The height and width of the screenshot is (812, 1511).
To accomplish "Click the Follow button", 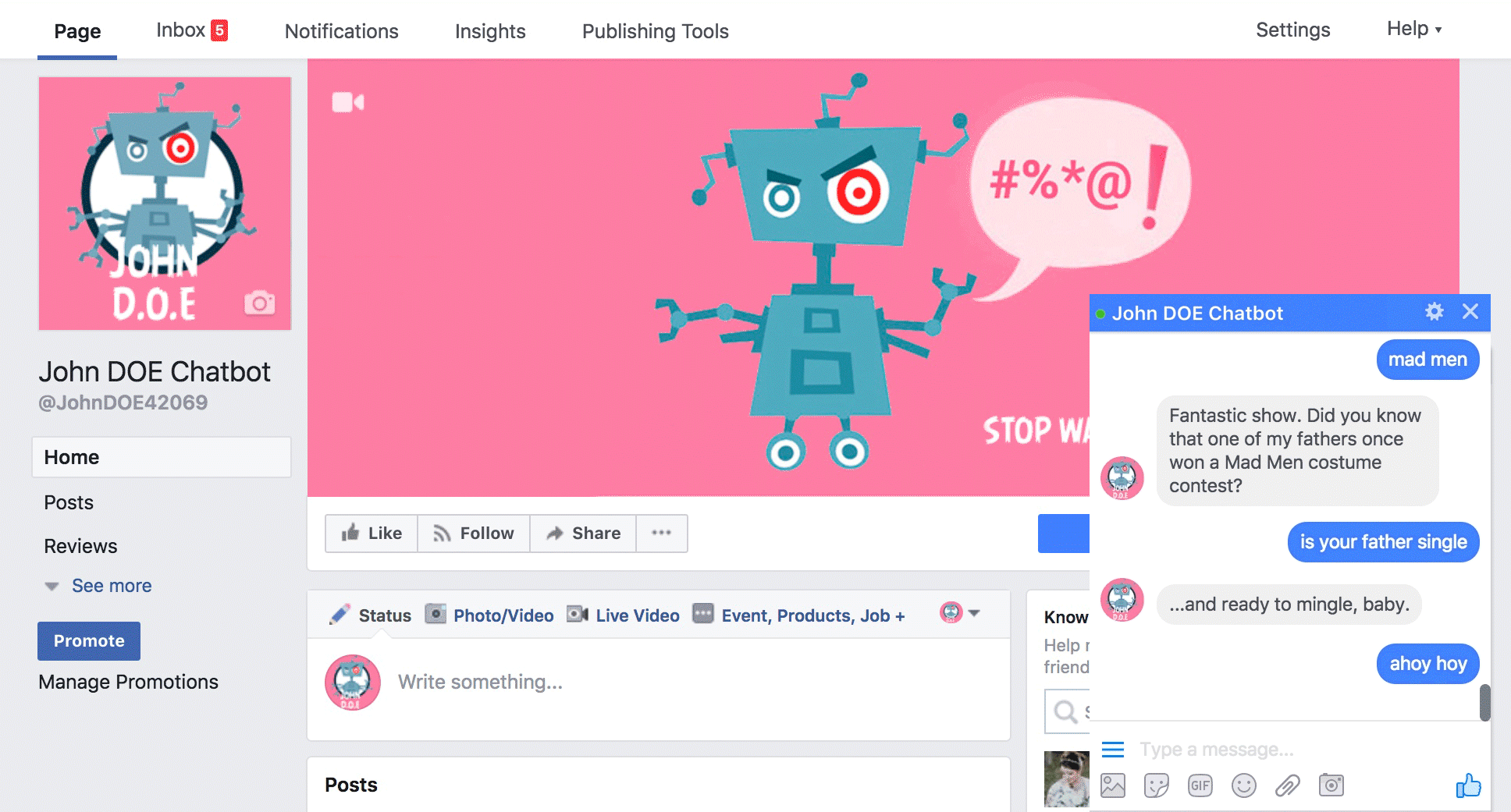I will [x=474, y=533].
